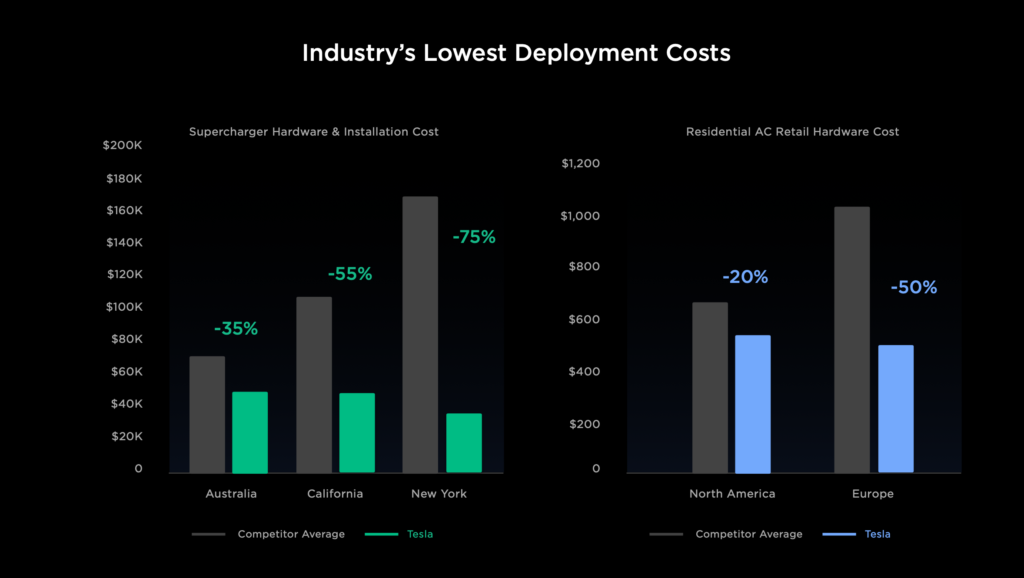Select the "Supercharger Hardware & Installation Cost" chart title
The height and width of the screenshot is (578, 1024).
coord(313,132)
